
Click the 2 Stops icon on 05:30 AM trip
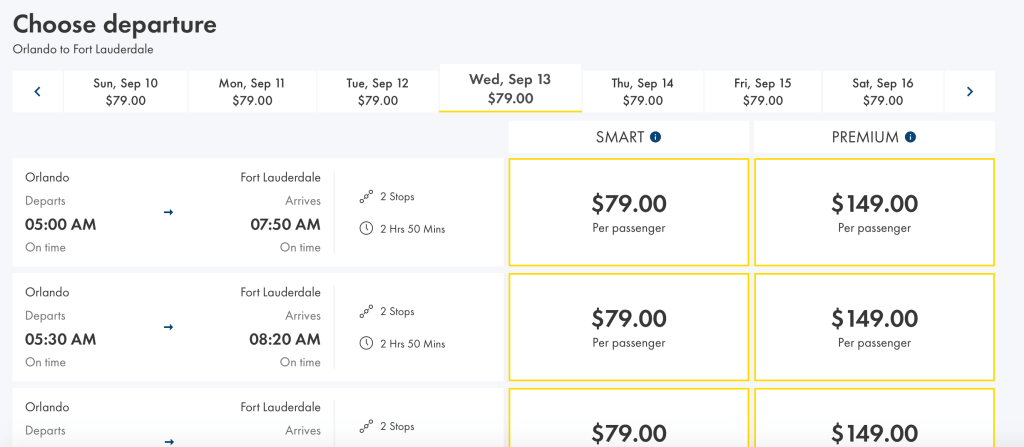tap(366, 312)
